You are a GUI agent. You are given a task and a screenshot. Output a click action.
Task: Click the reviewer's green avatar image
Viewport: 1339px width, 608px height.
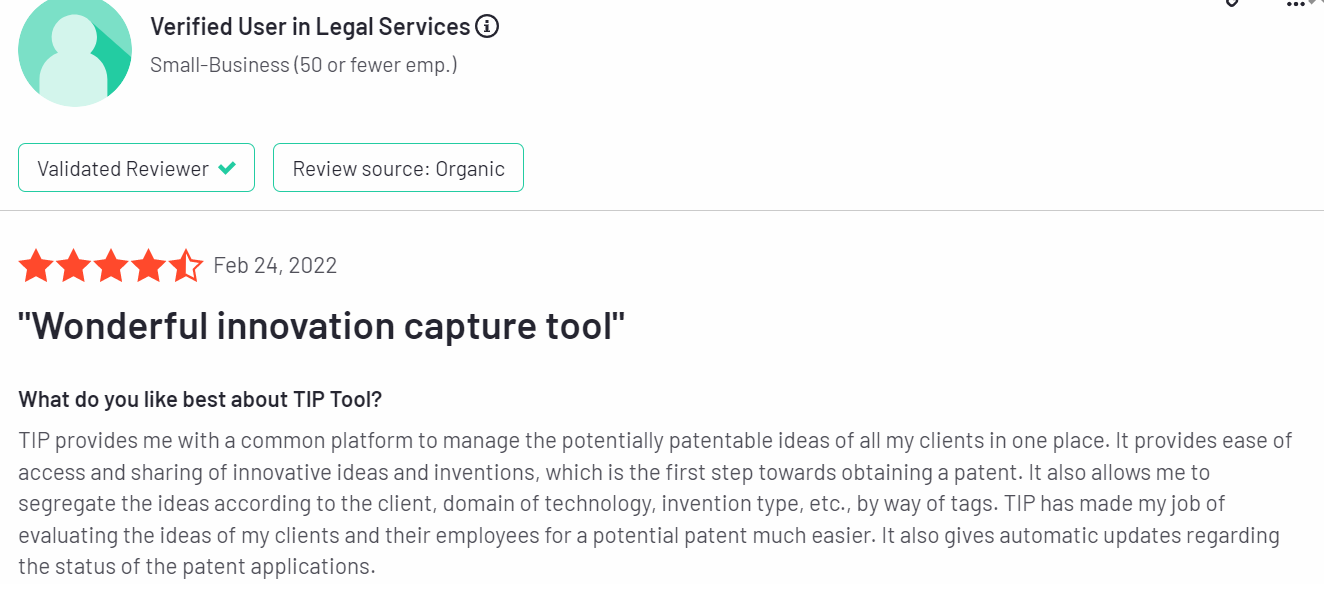click(75, 50)
